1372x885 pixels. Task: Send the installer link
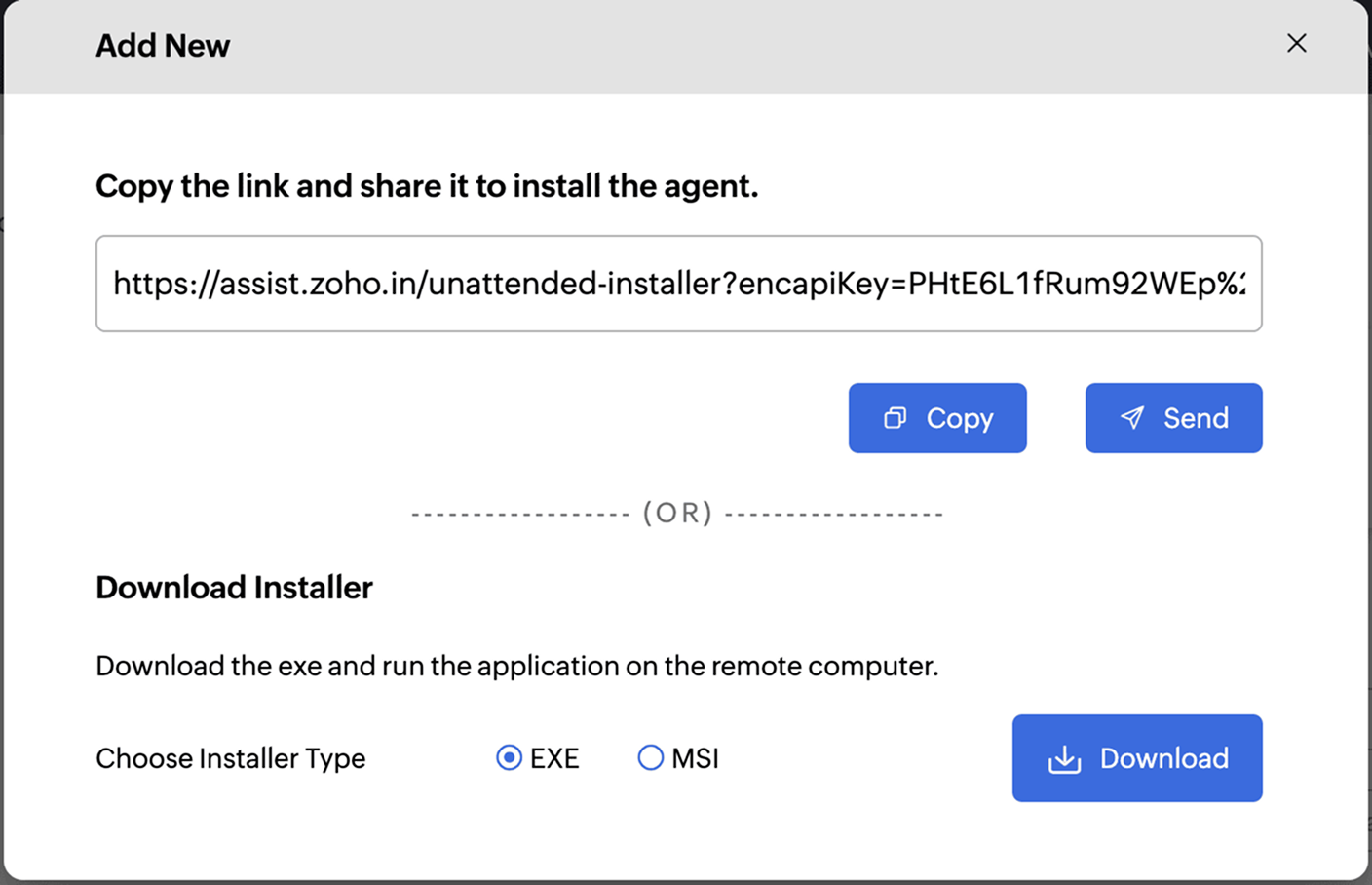[x=1173, y=418]
